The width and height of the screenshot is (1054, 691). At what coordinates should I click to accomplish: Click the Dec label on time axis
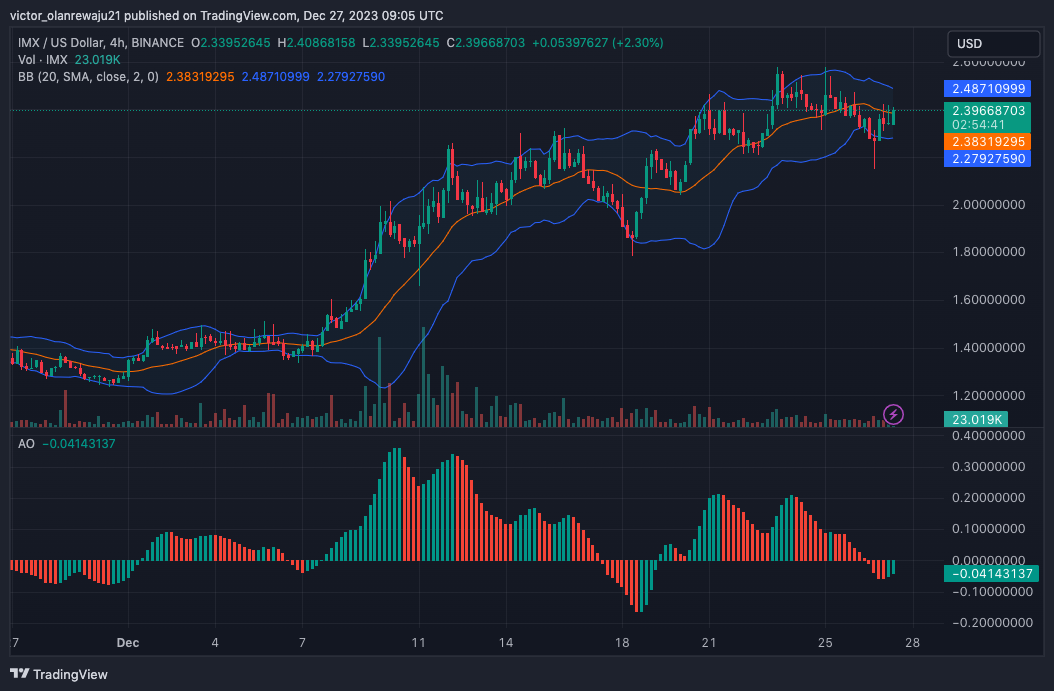[128, 643]
